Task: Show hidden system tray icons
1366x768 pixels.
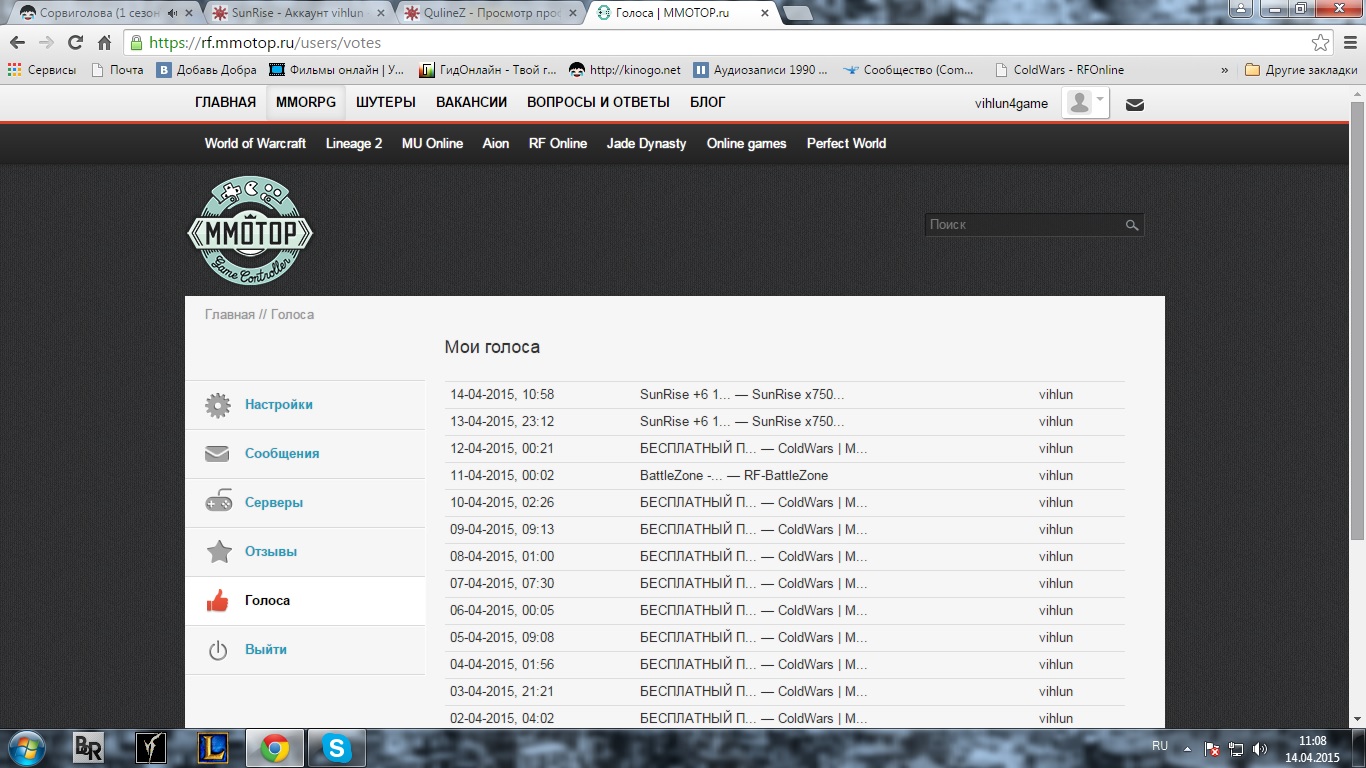Action: coord(1187,748)
